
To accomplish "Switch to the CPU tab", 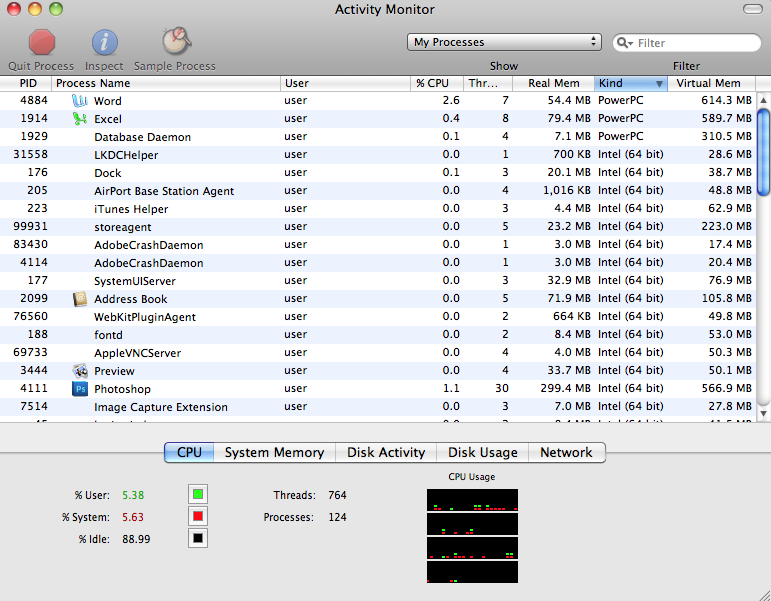I will [x=189, y=452].
